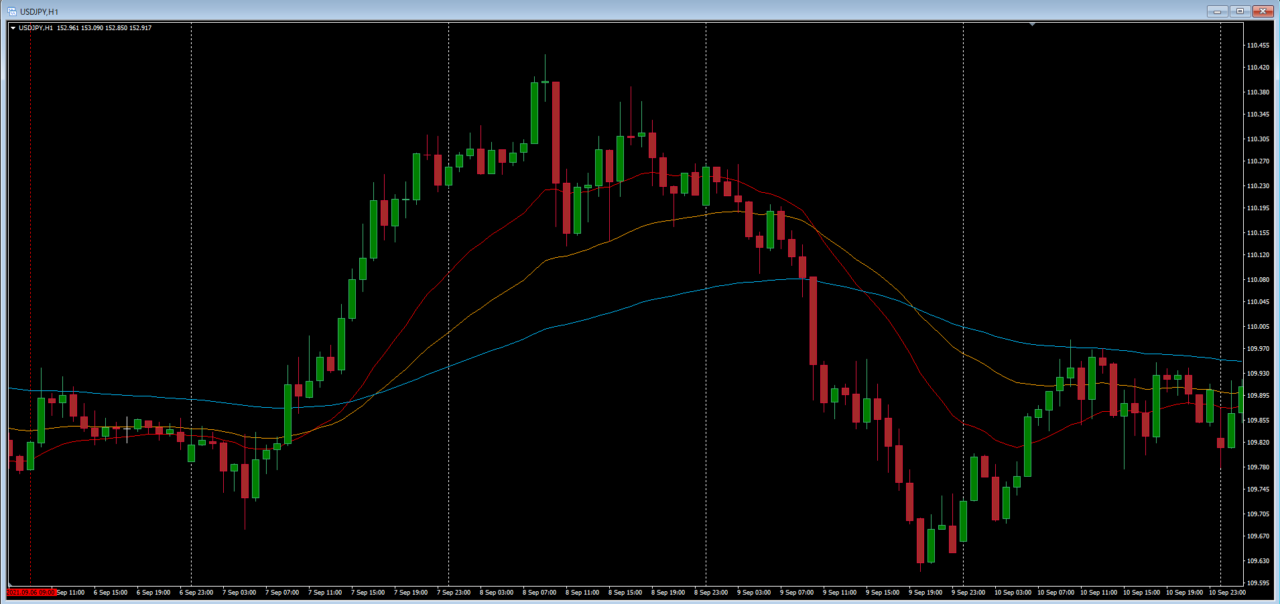Expand the USDJPY,H1 one-click trading arrow

pyautogui.click(x=12, y=28)
